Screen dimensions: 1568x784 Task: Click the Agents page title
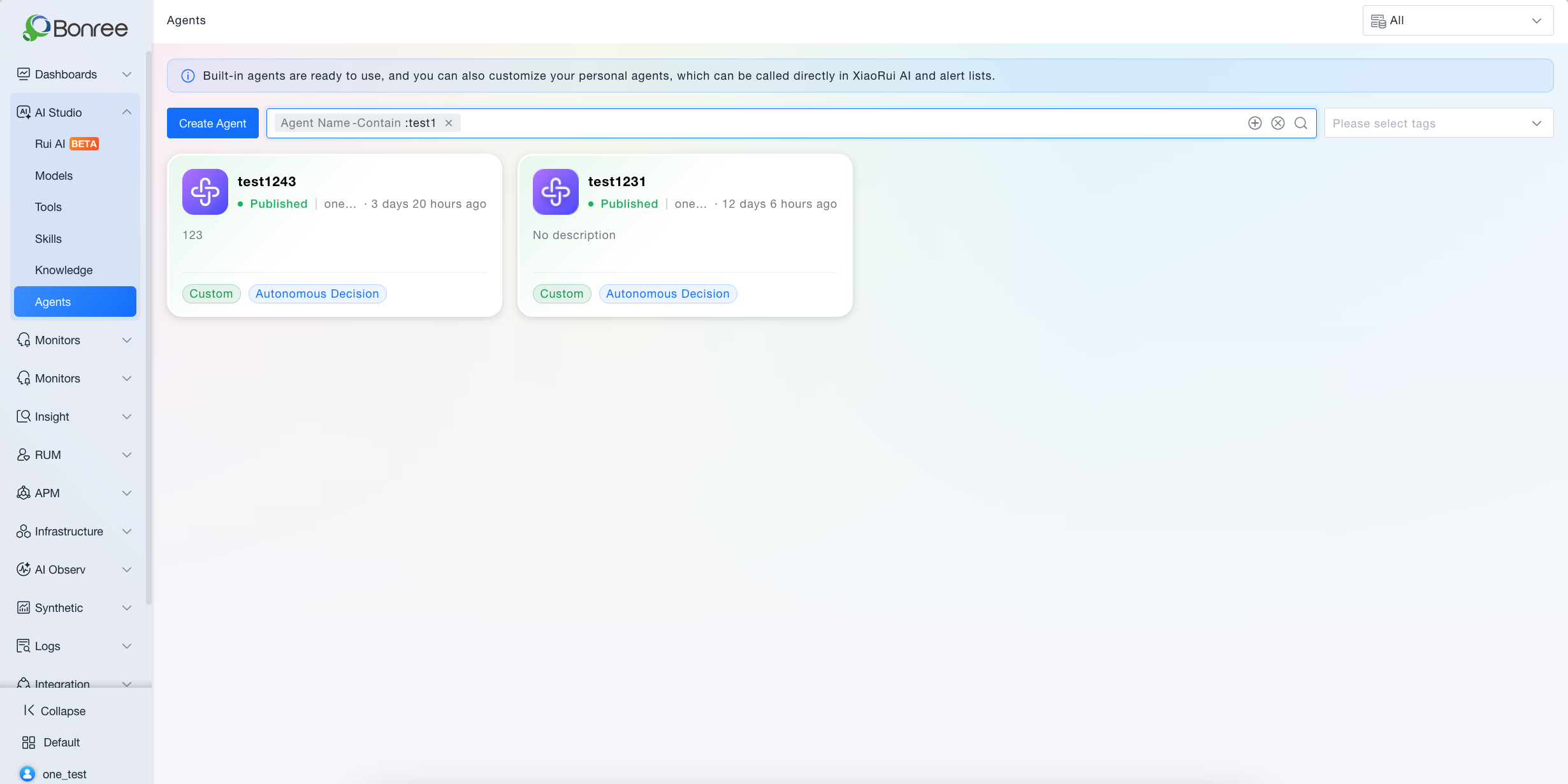[186, 20]
